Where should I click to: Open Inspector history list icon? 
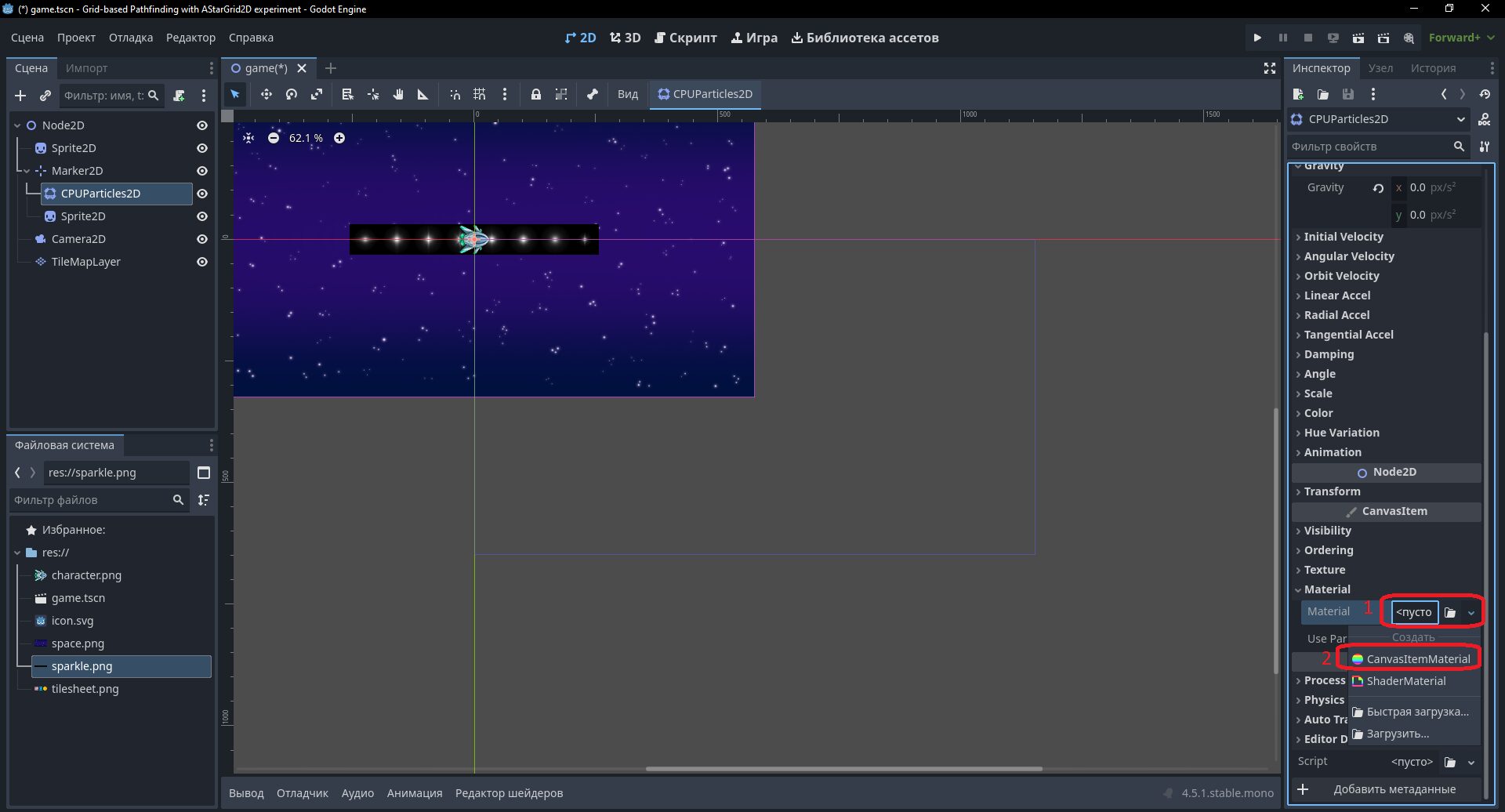pos(1485,94)
